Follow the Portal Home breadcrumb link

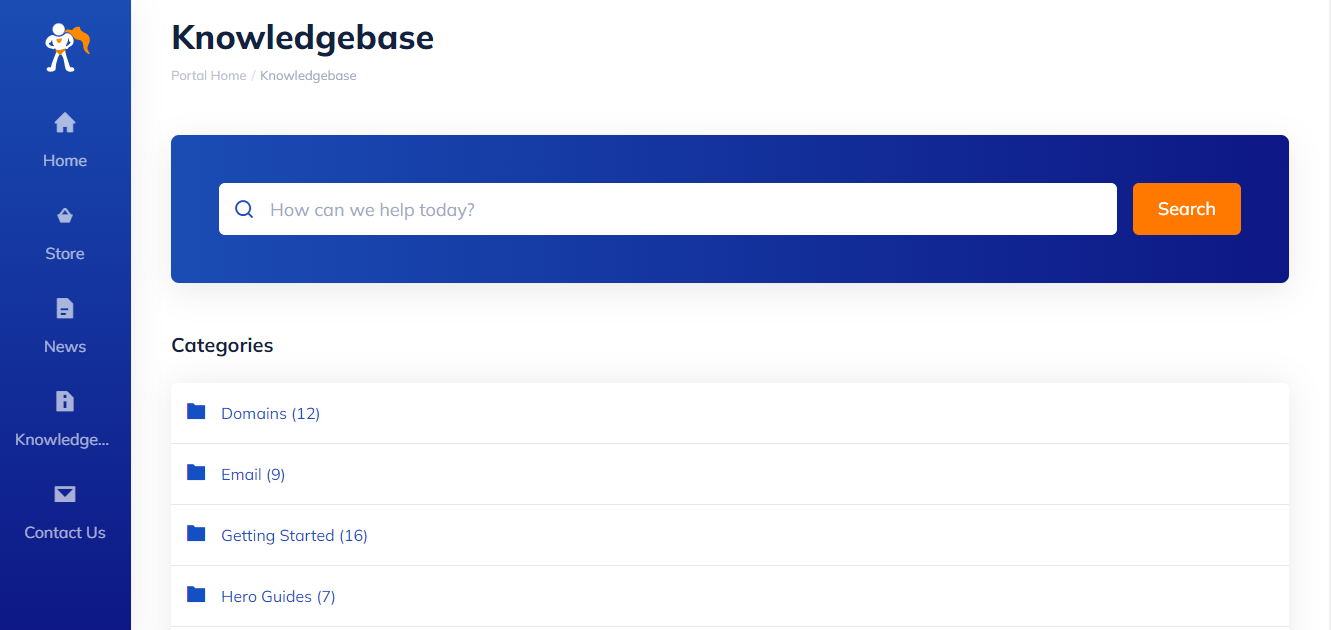[x=208, y=76]
